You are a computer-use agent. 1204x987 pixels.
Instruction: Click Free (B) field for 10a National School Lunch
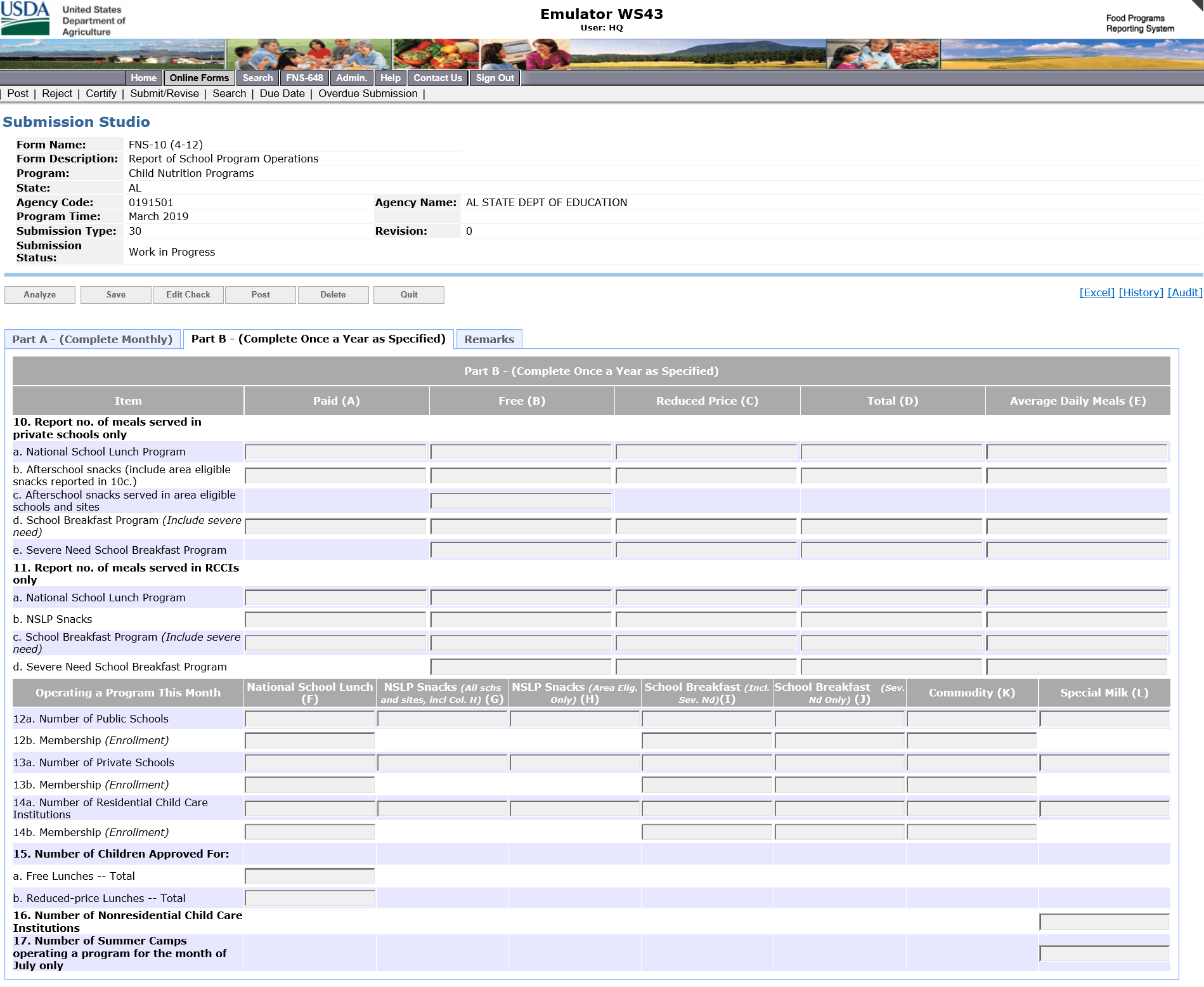(521, 452)
